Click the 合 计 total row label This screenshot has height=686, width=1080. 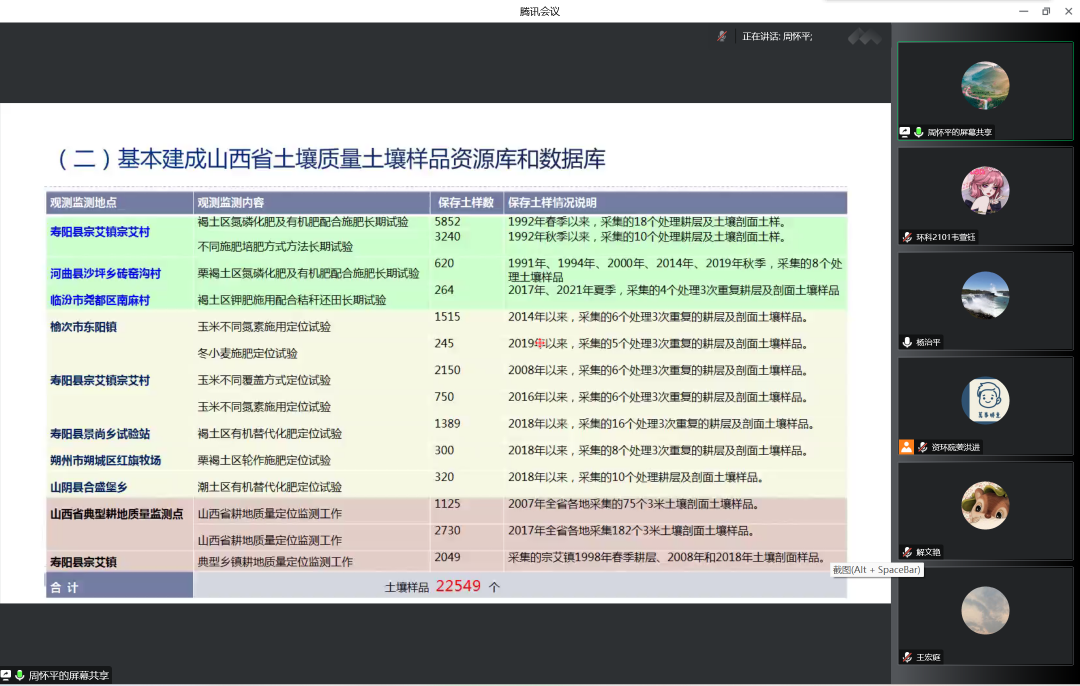click(x=64, y=588)
